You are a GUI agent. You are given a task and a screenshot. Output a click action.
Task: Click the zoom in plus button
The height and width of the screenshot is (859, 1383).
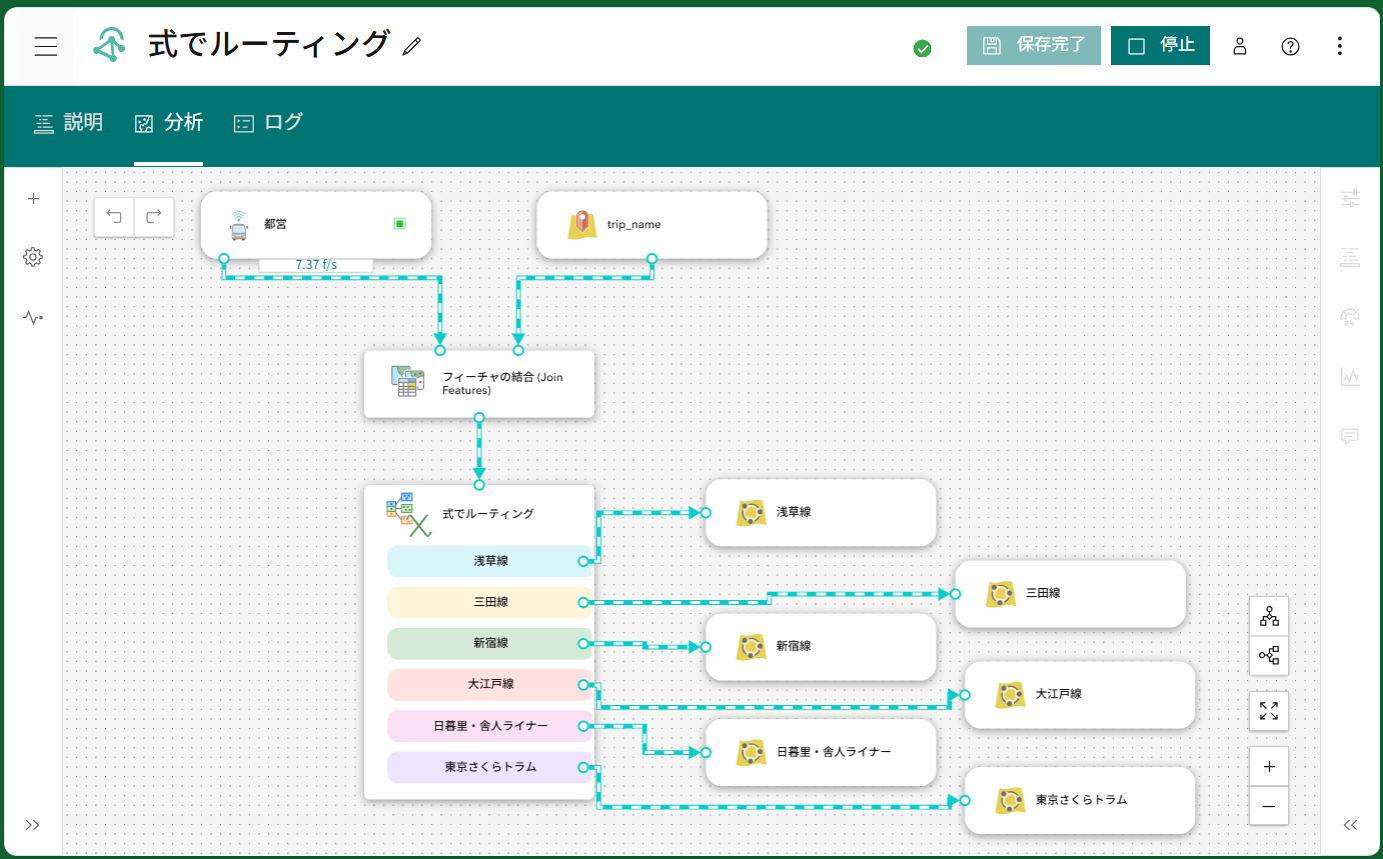[x=1268, y=767]
